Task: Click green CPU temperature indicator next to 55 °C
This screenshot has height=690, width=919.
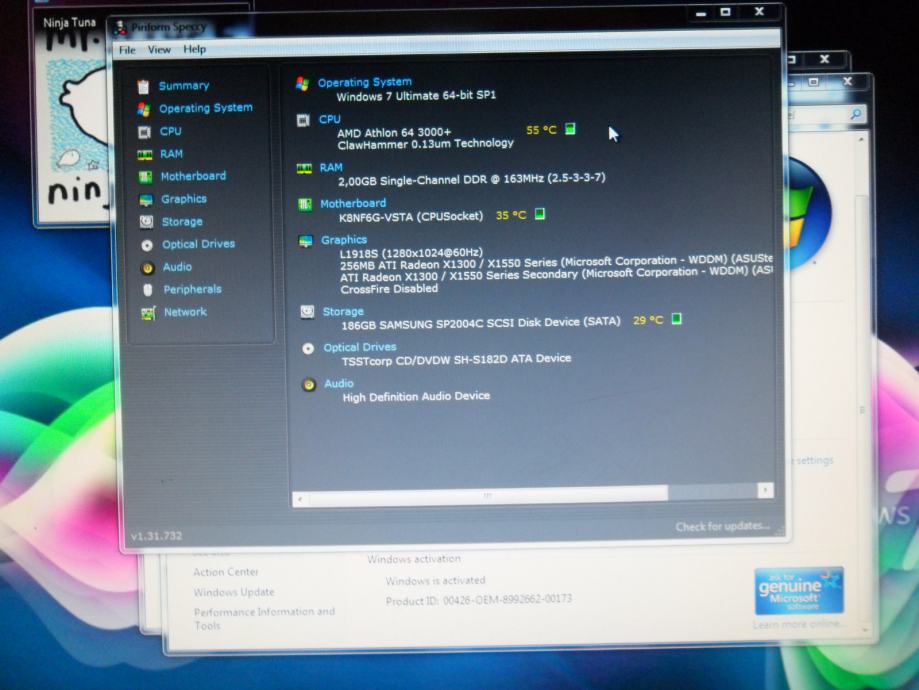Action: (570, 129)
